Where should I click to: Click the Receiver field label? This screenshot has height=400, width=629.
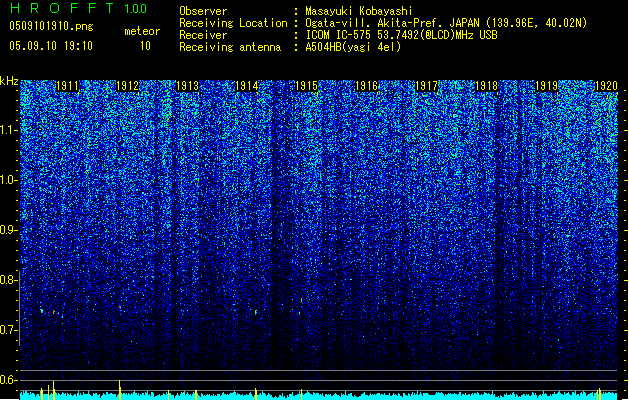coord(203,35)
